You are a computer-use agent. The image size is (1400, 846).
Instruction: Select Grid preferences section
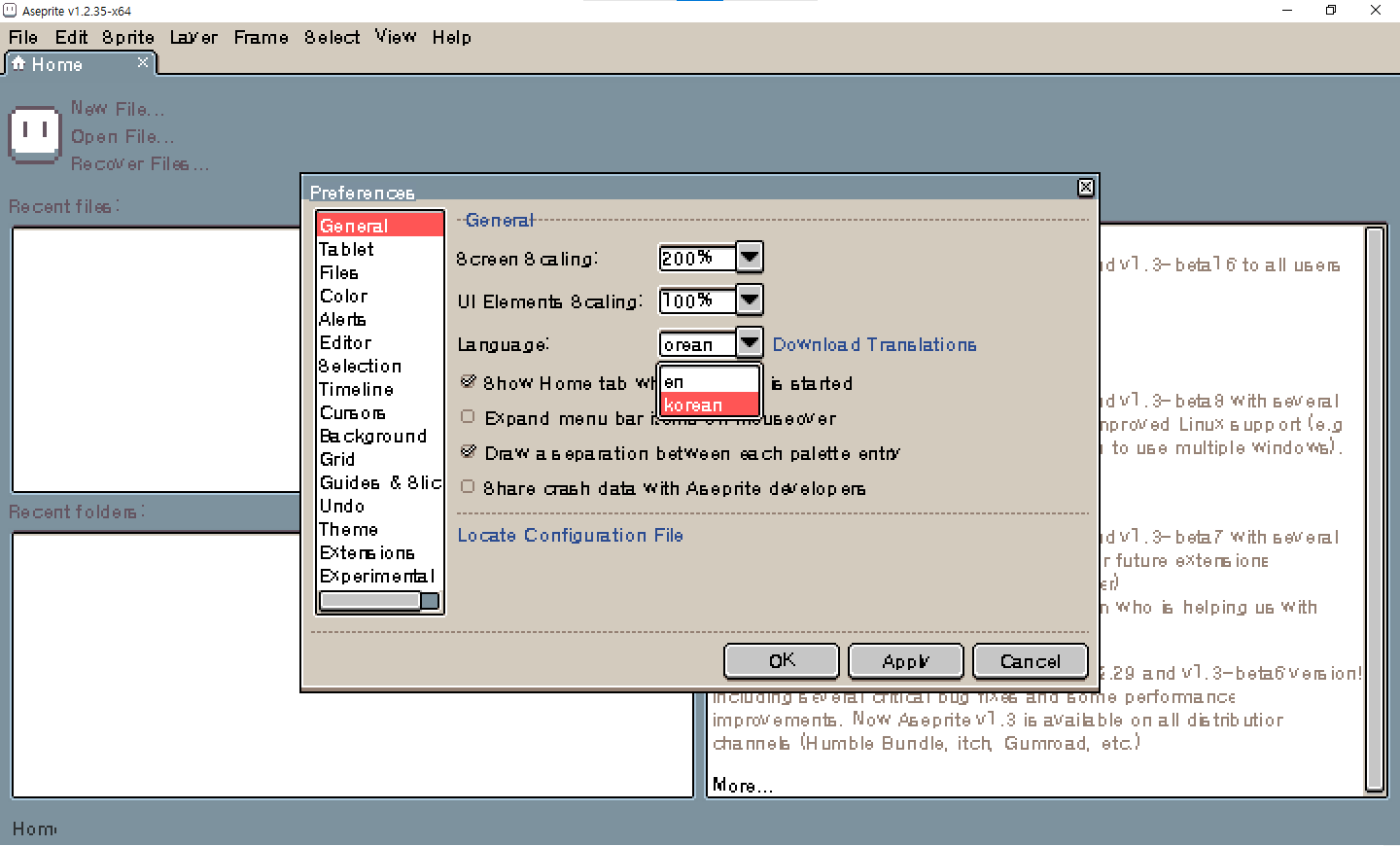[x=380, y=459]
